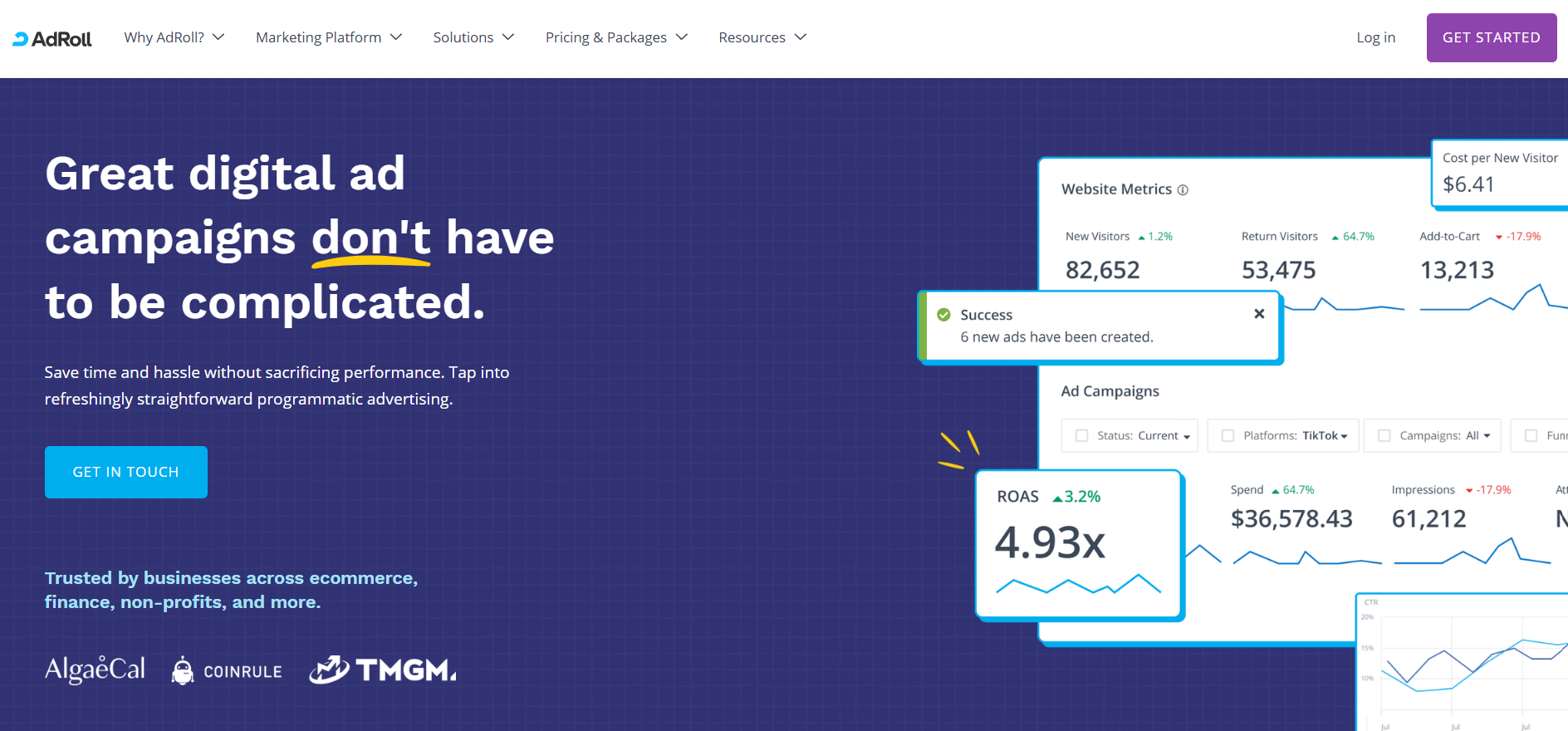Expand the Solutions chevron arrow
The width and height of the screenshot is (1568, 731).
(508, 37)
